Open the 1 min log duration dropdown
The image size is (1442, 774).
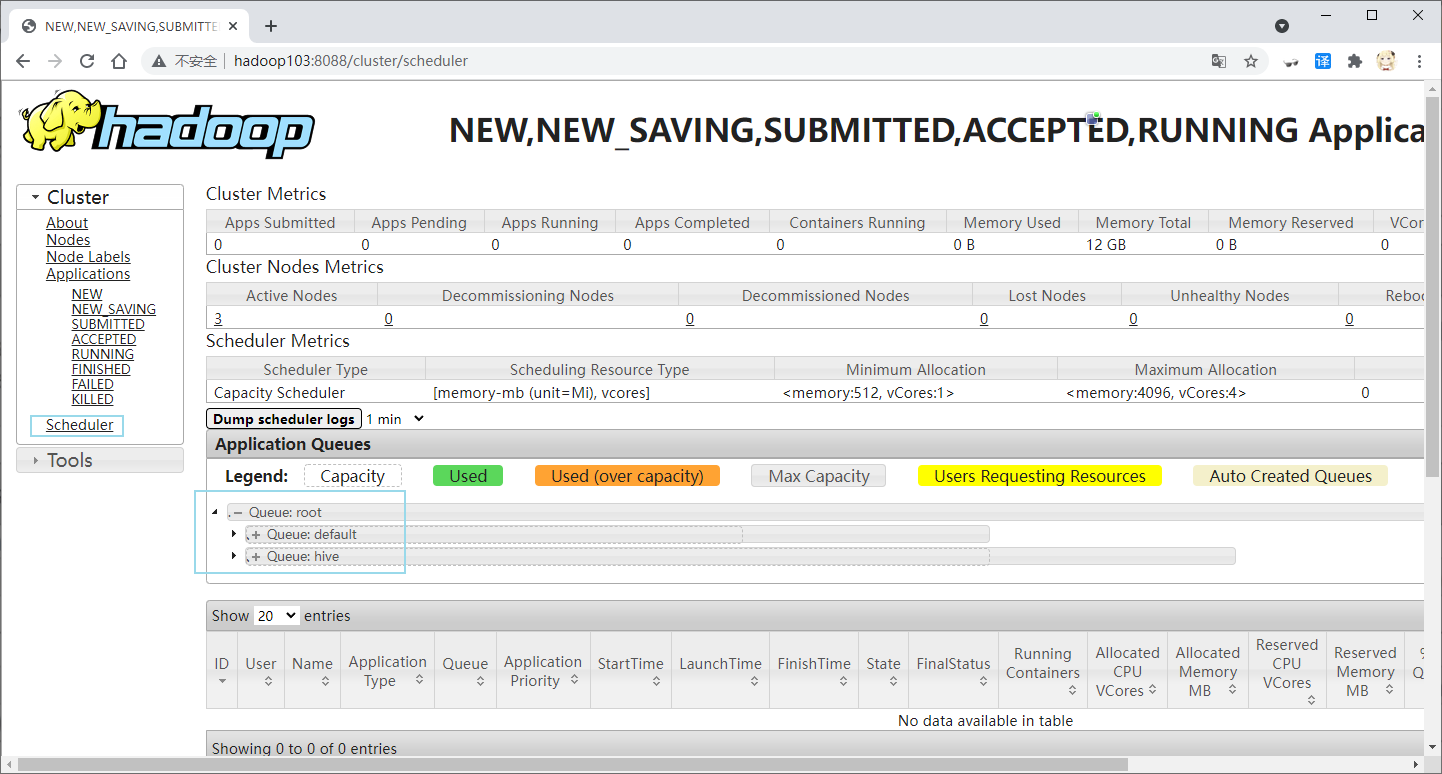[x=396, y=419]
